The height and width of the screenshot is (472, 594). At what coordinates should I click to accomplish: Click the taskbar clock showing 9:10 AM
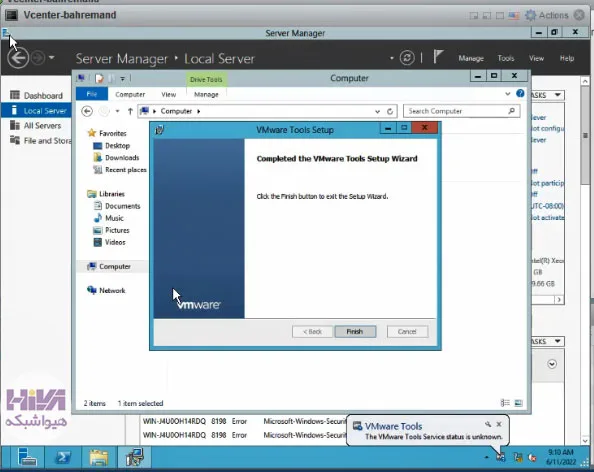[x=561, y=457]
